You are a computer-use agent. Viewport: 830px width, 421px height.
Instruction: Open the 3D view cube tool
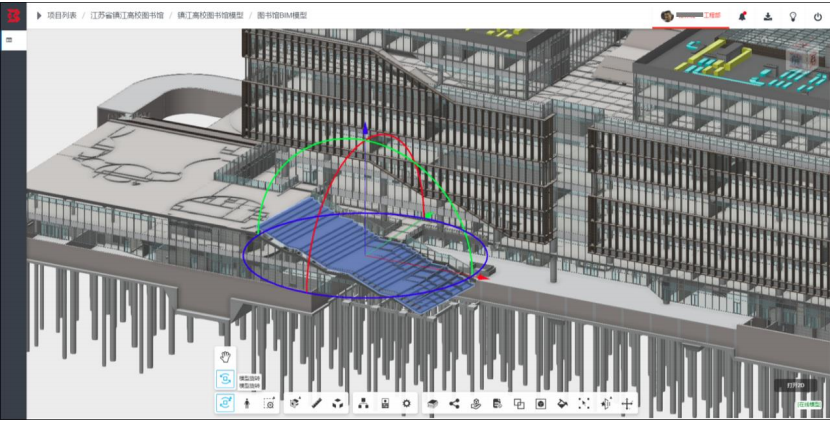click(x=295, y=404)
